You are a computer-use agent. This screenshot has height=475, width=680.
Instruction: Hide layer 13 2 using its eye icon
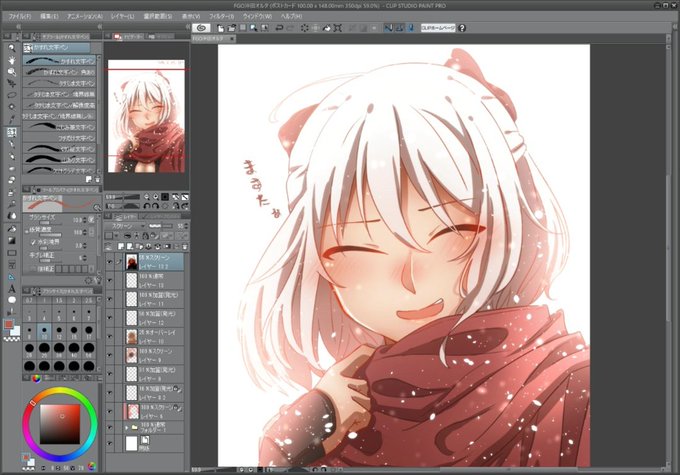coord(109,262)
